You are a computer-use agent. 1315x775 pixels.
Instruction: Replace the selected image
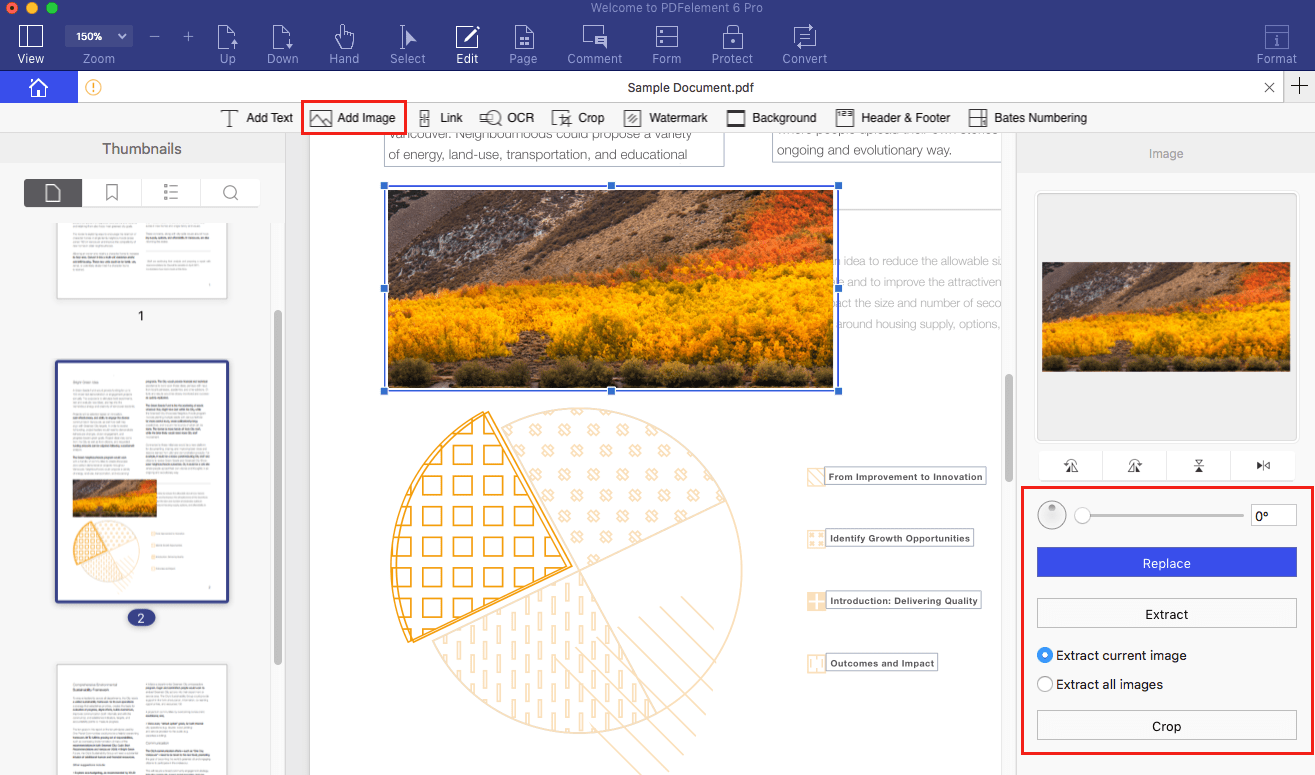[x=1166, y=562]
